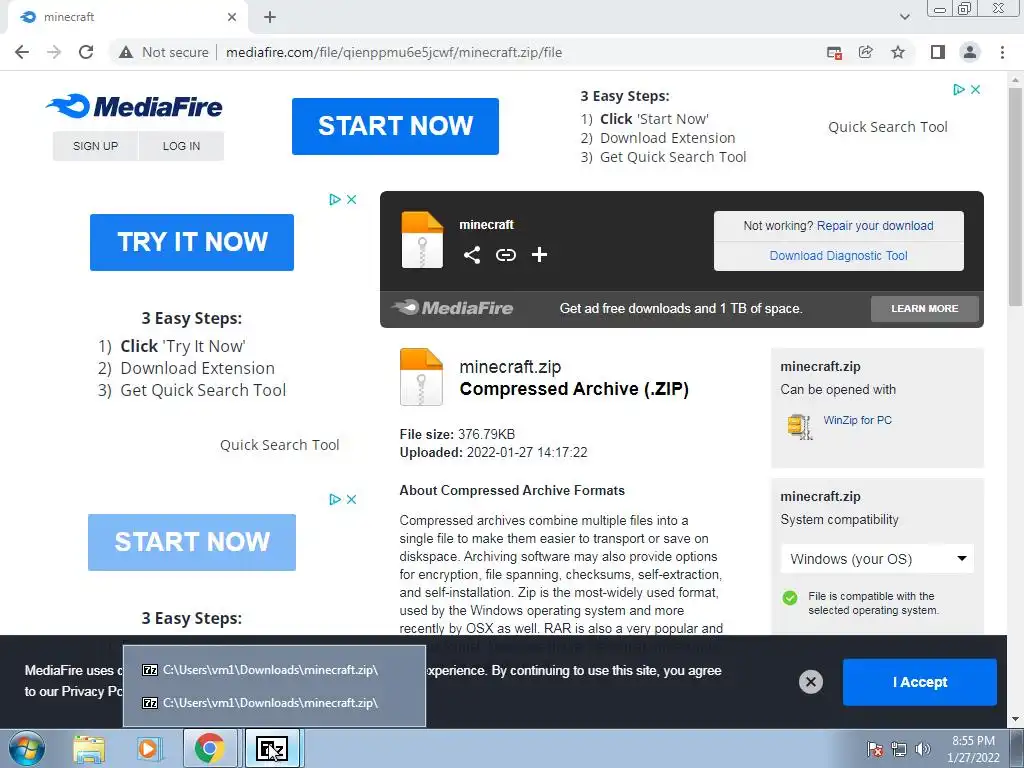Screen dimensions: 1024x768
Task: Launch Windows Media Player from the taskbar
Action: [148, 749]
